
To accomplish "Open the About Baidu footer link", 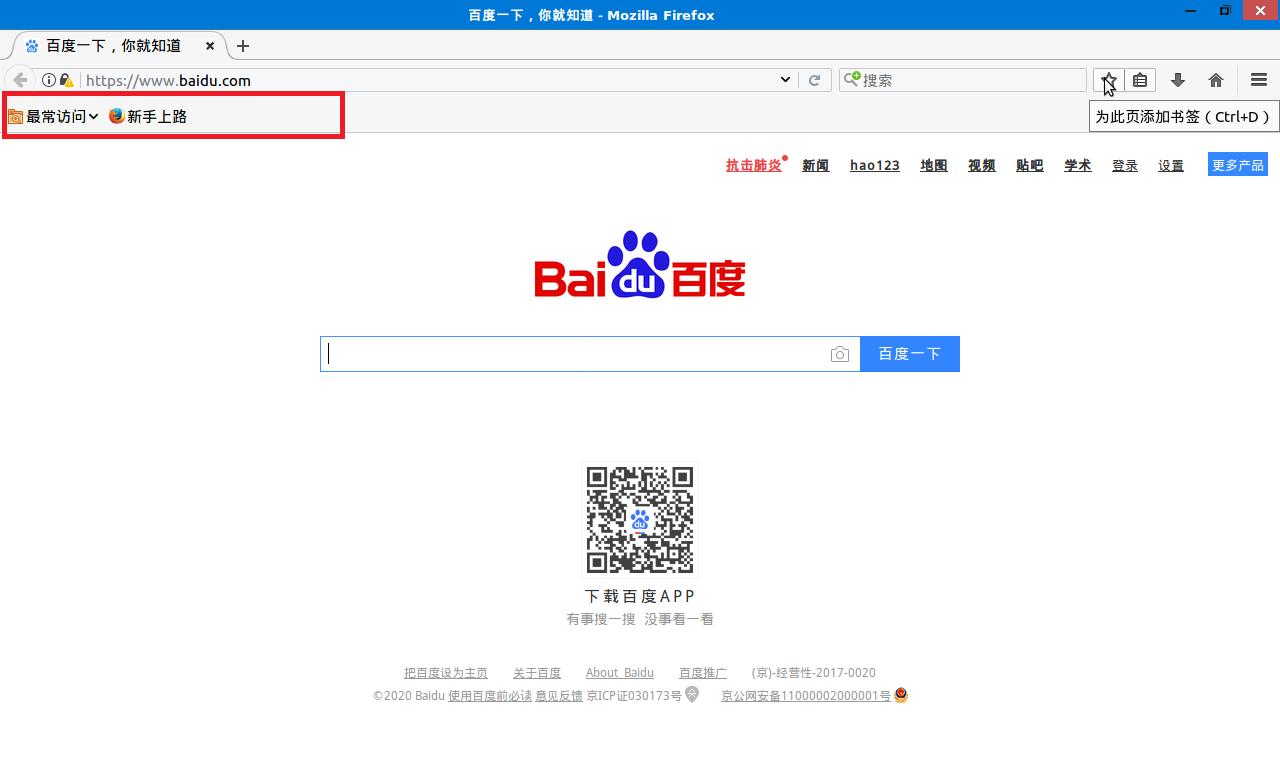I will click(x=620, y=673).
